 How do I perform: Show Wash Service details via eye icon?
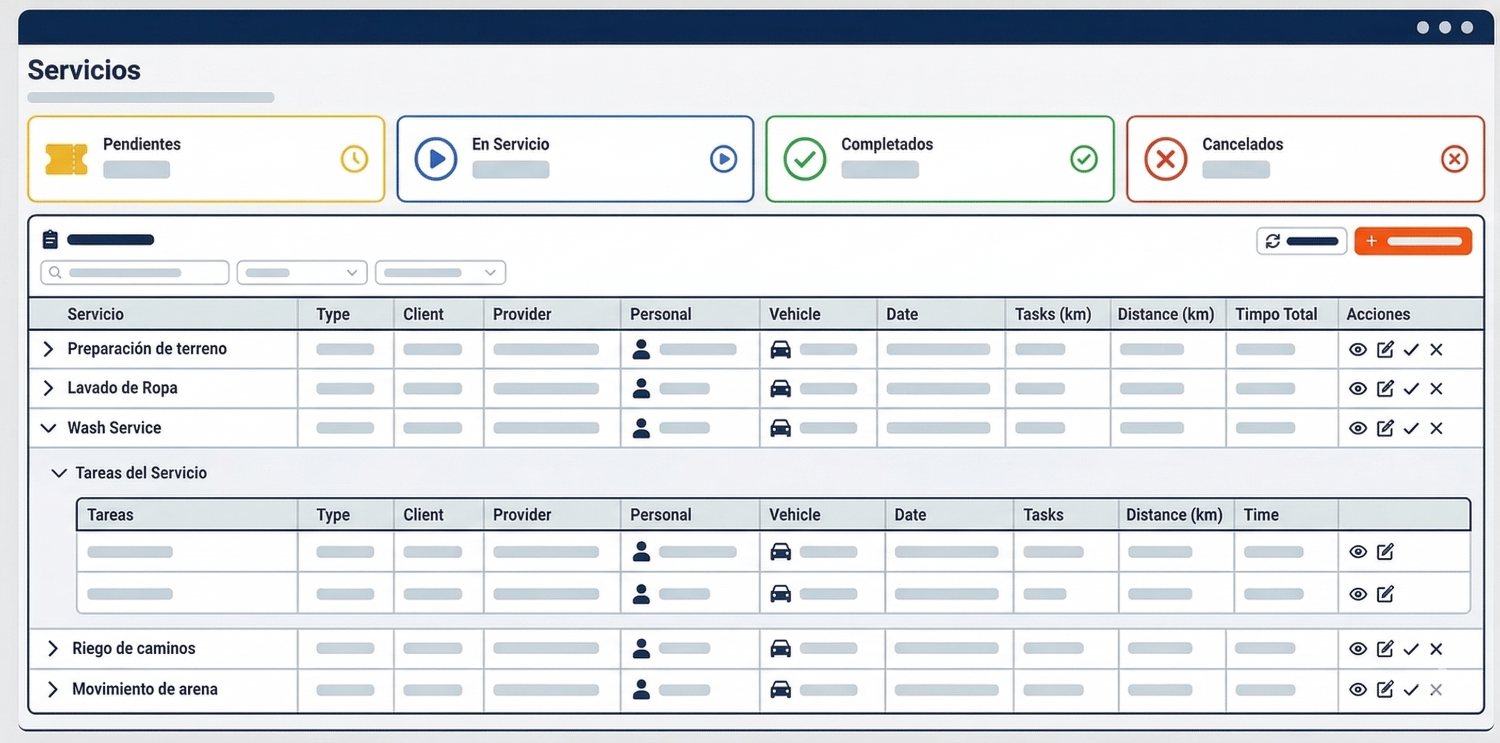tap(1358, 428)
